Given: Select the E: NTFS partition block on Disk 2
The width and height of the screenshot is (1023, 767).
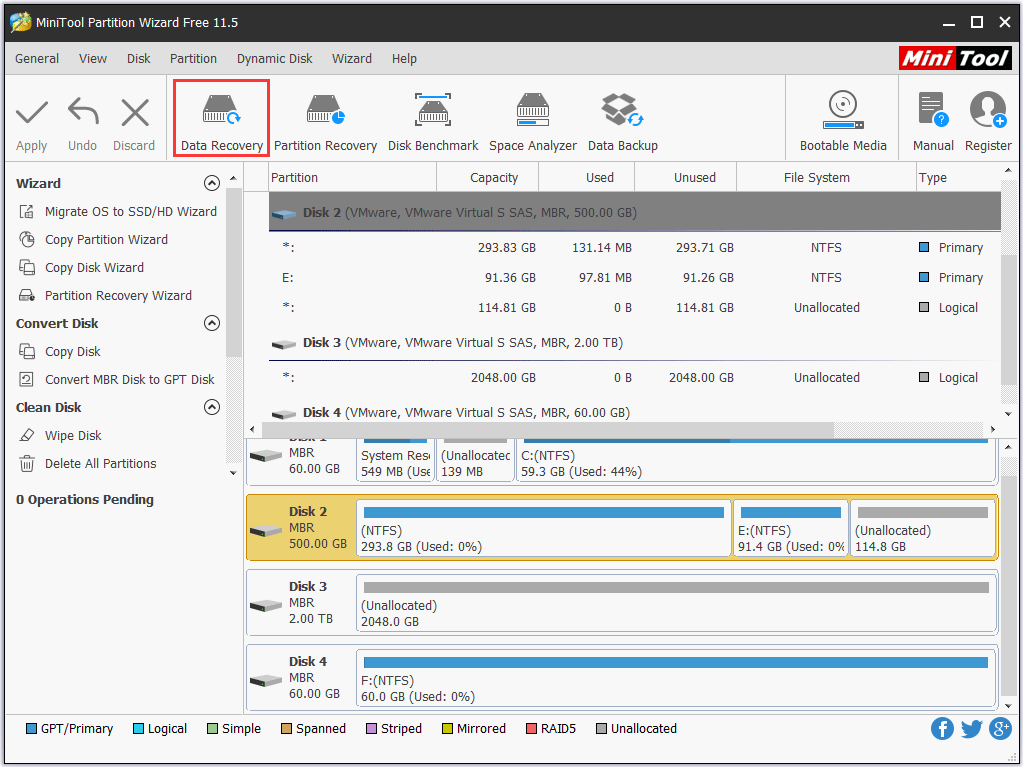Looking at the screenshot, I should click(x=790, y=530).
